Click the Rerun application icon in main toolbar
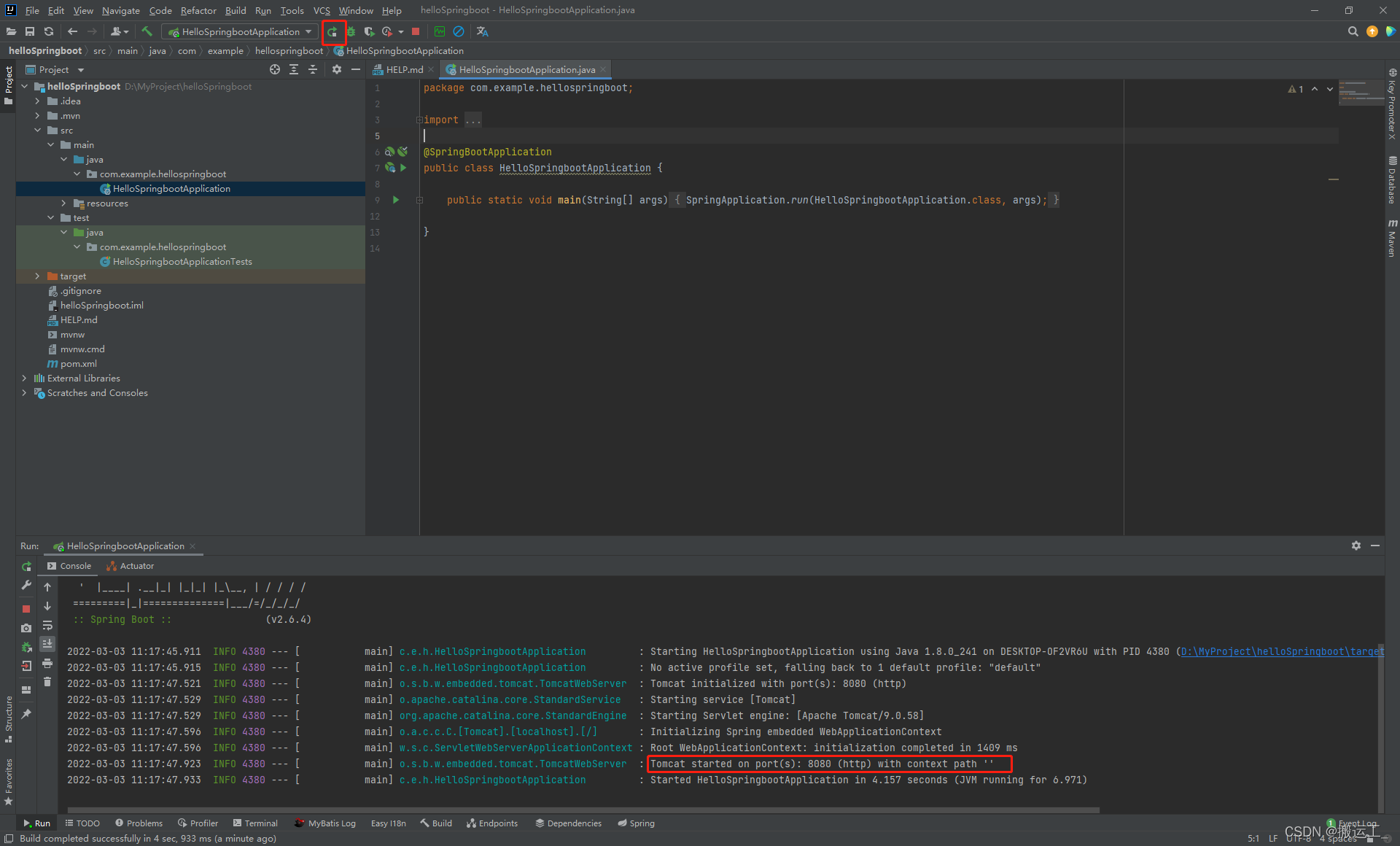 pyautogui.click(x=332, y=32)
